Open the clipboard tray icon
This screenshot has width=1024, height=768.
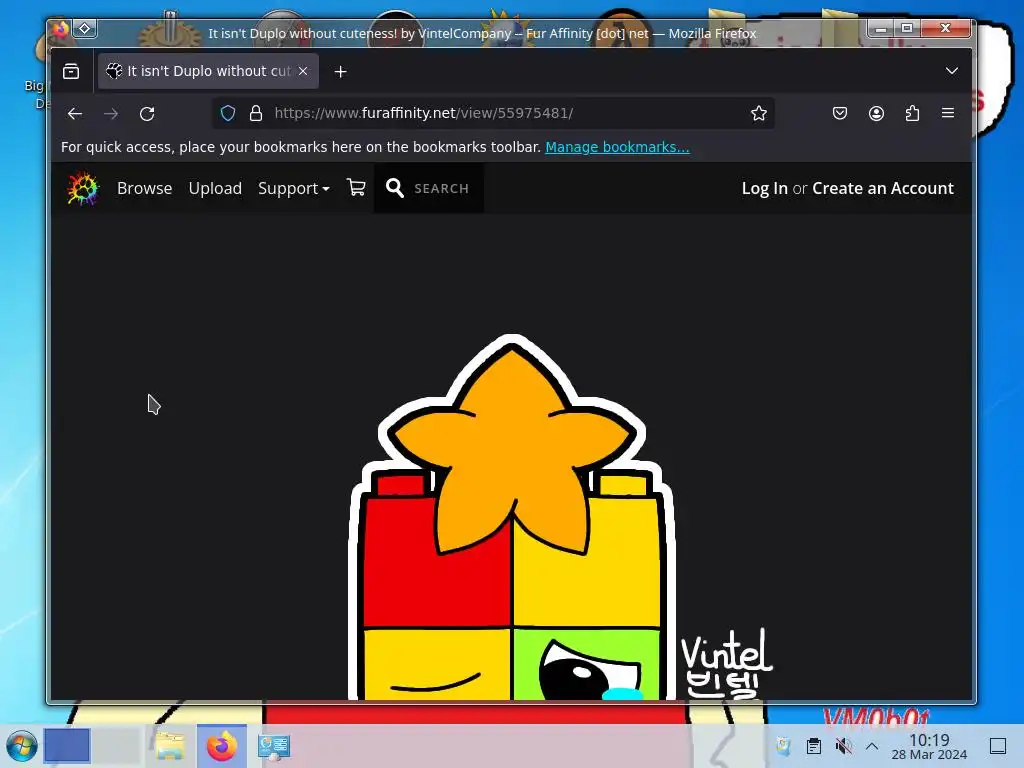click(x=814, y=746)
